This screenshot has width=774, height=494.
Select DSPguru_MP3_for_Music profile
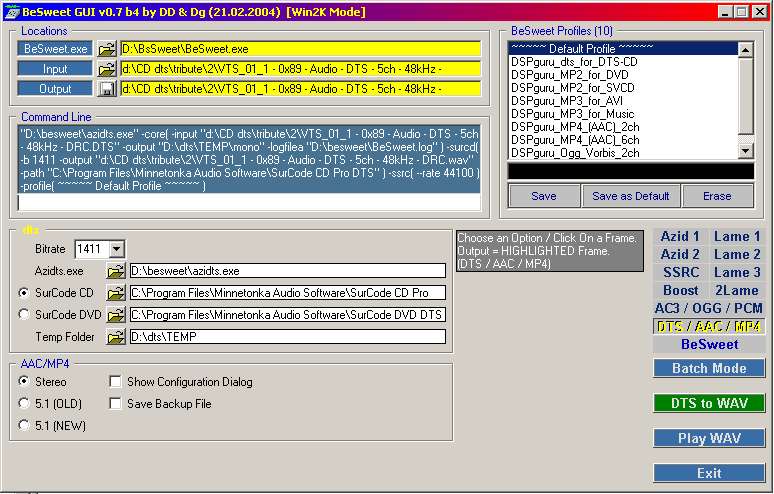tap(623, 114)
